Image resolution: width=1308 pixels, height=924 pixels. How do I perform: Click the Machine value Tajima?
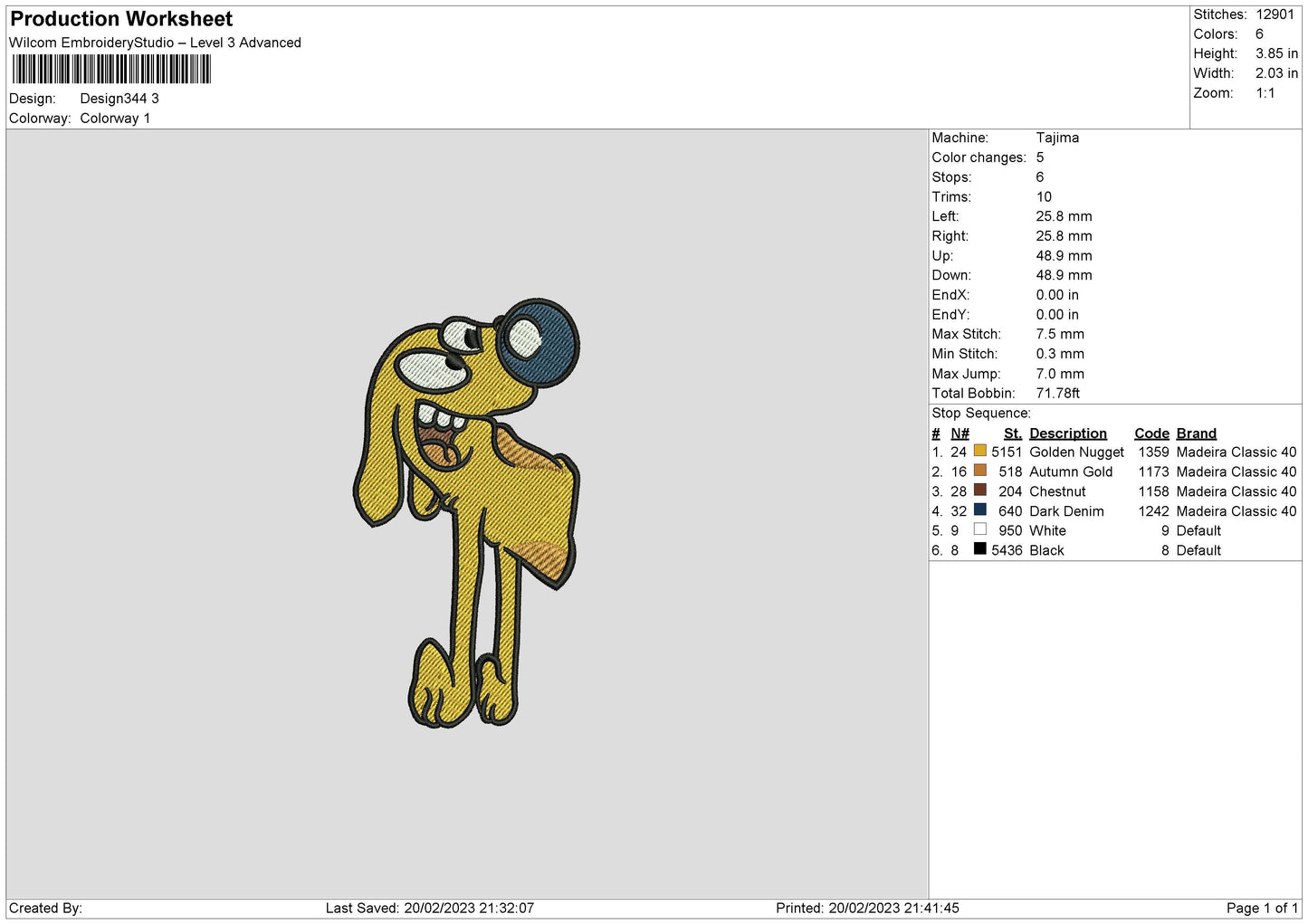pos(1057,138)
